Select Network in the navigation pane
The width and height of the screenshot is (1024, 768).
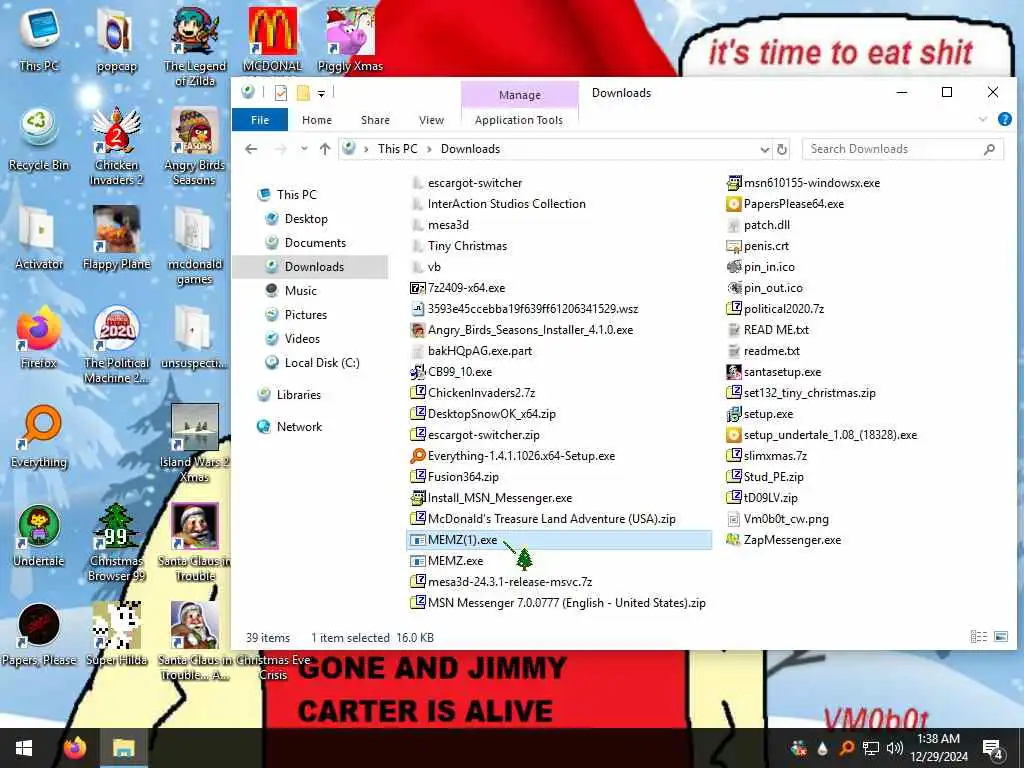tap(299, 426)
